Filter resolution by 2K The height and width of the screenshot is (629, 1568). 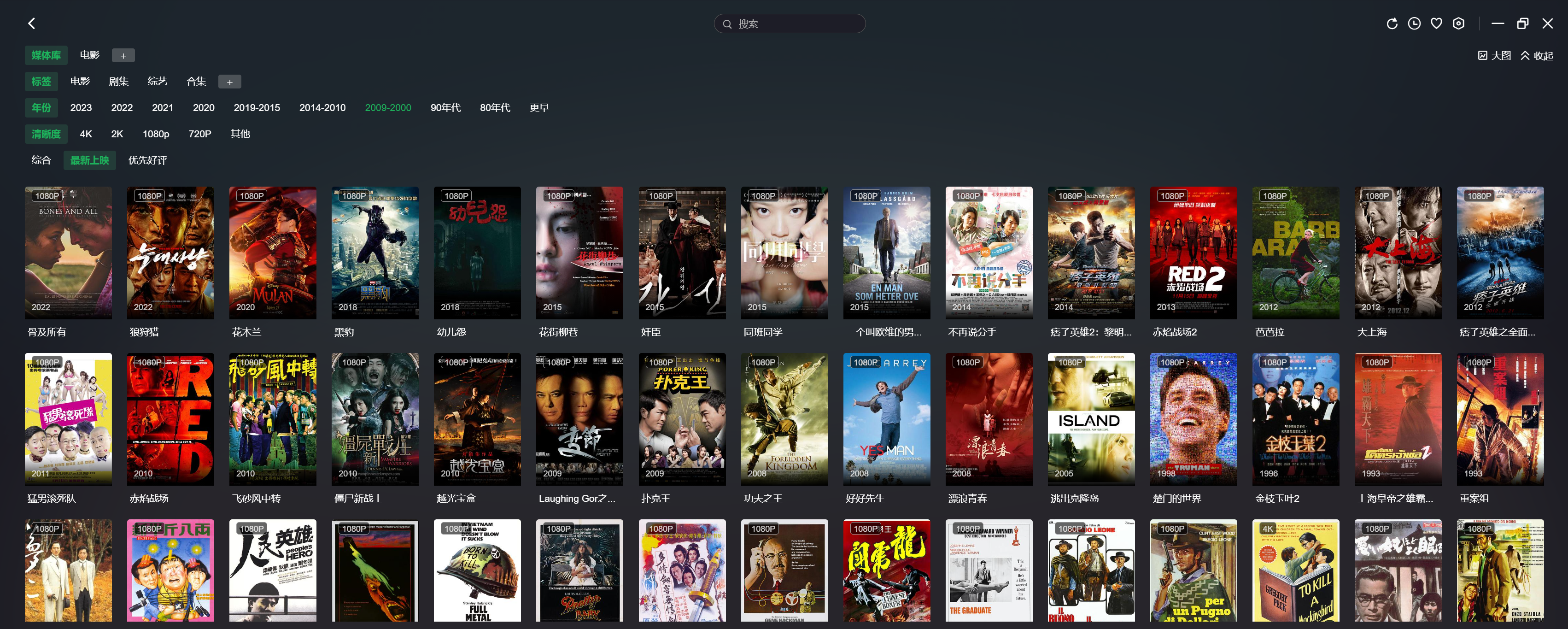pos(117,134)
